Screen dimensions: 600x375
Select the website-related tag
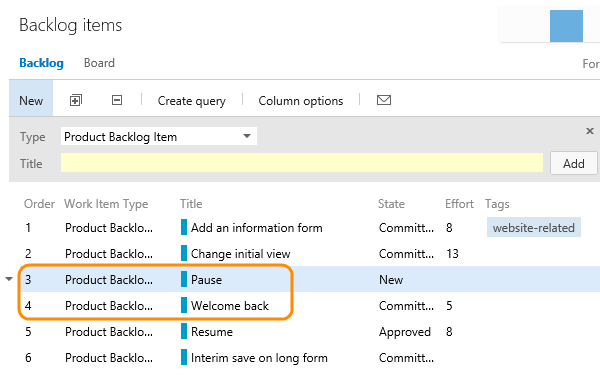pyautogui.click(x=533, y=228)
